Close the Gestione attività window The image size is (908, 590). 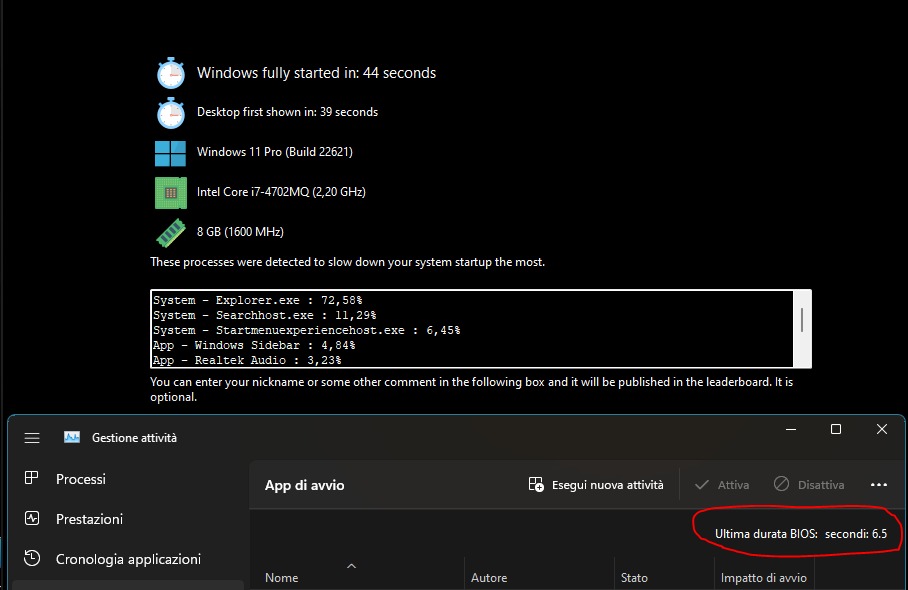coord(881,429)
